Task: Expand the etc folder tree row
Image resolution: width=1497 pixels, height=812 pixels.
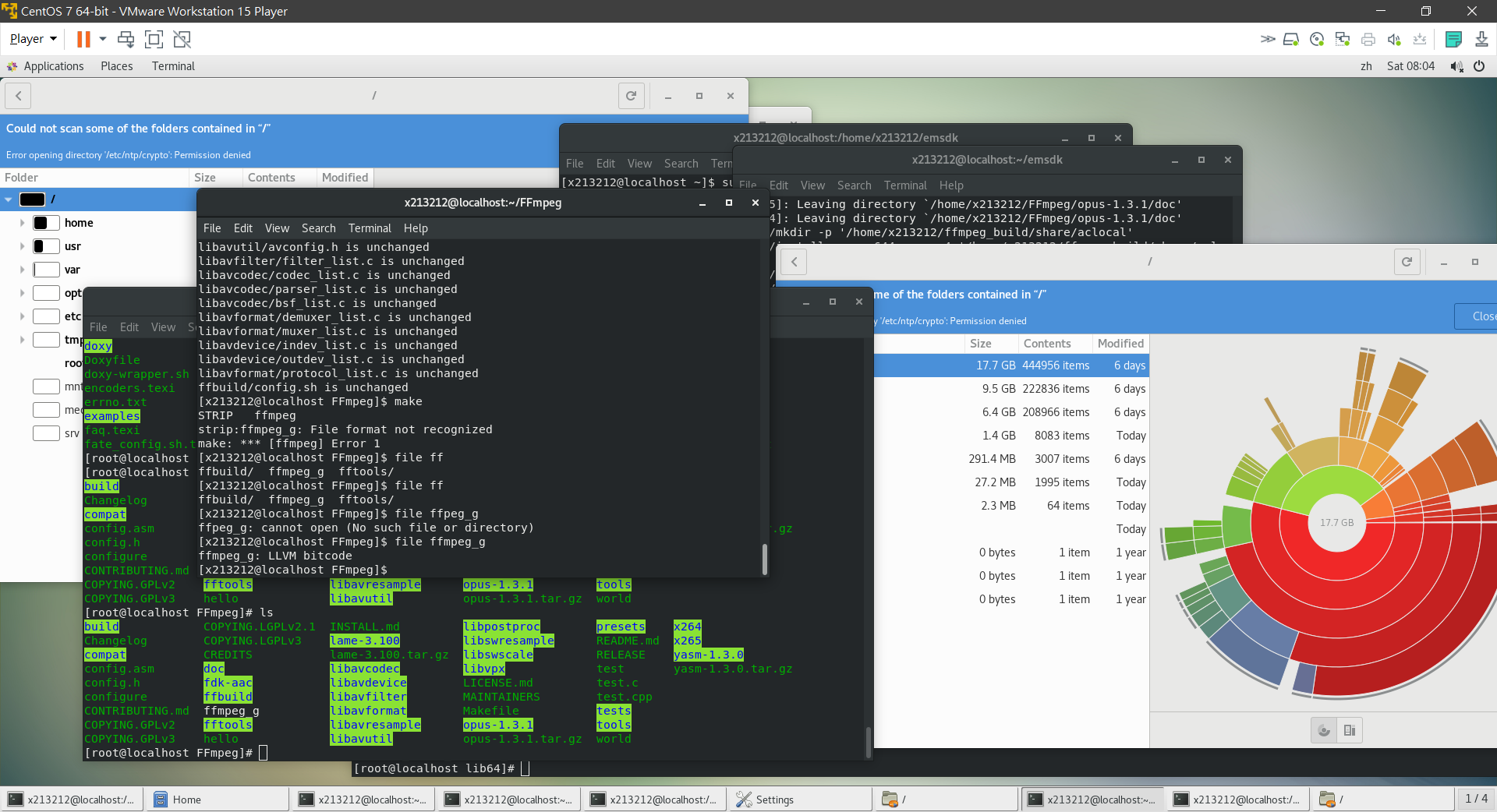Action: click(x=22, y=316)
